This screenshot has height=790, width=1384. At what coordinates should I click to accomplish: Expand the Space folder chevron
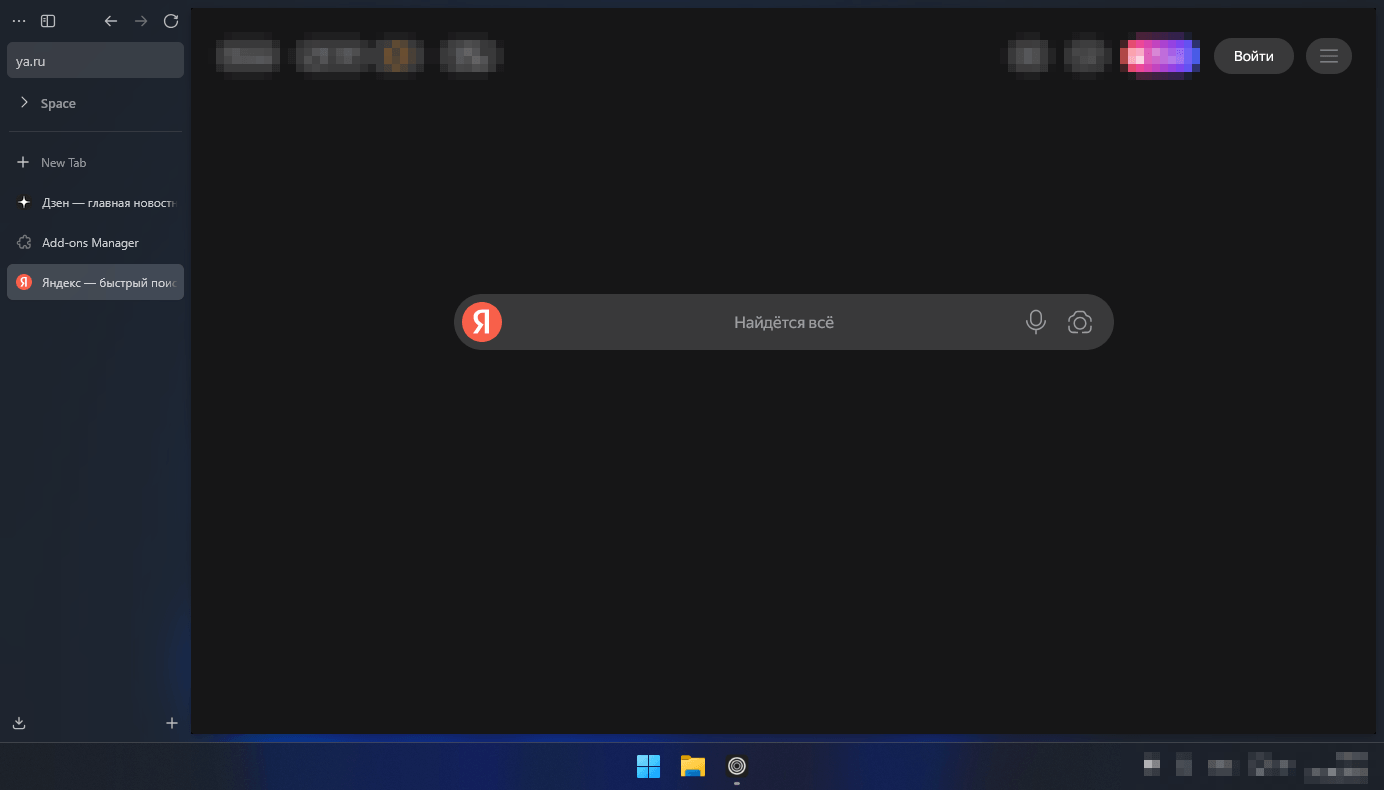click(x=24, y=103)
